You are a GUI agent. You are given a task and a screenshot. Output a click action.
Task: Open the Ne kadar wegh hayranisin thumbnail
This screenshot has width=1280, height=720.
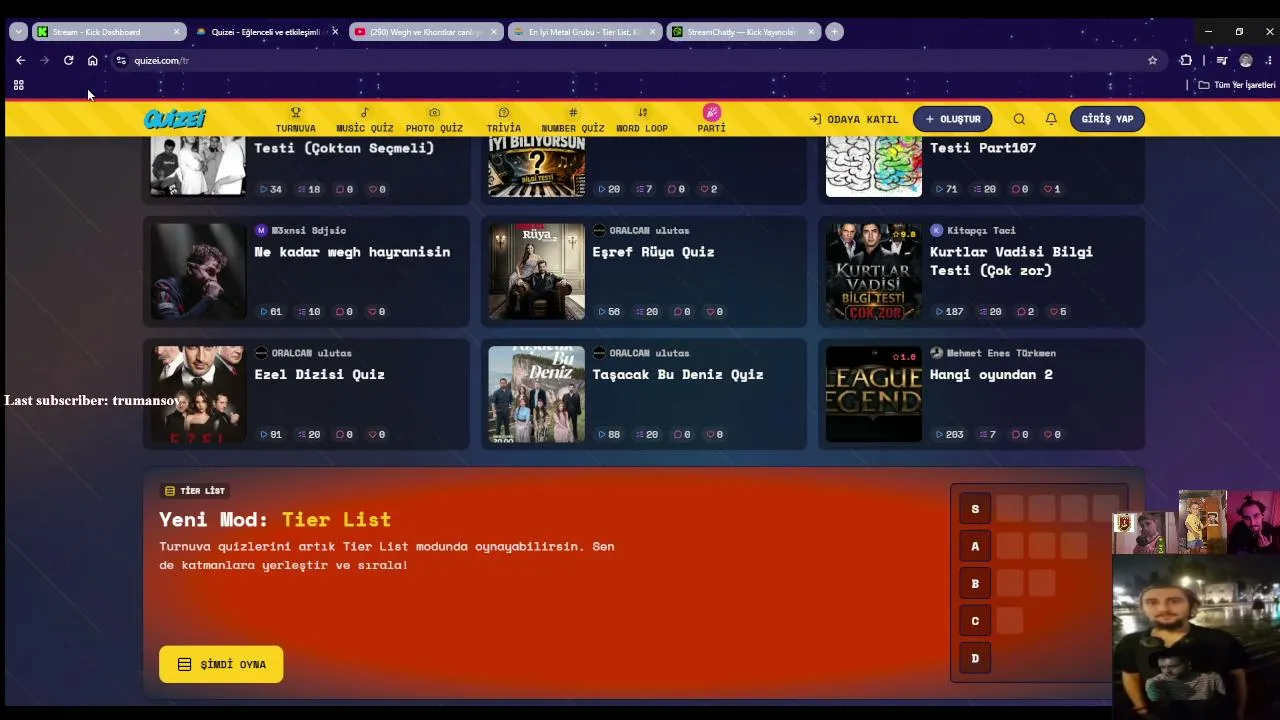tap(198, 271)
